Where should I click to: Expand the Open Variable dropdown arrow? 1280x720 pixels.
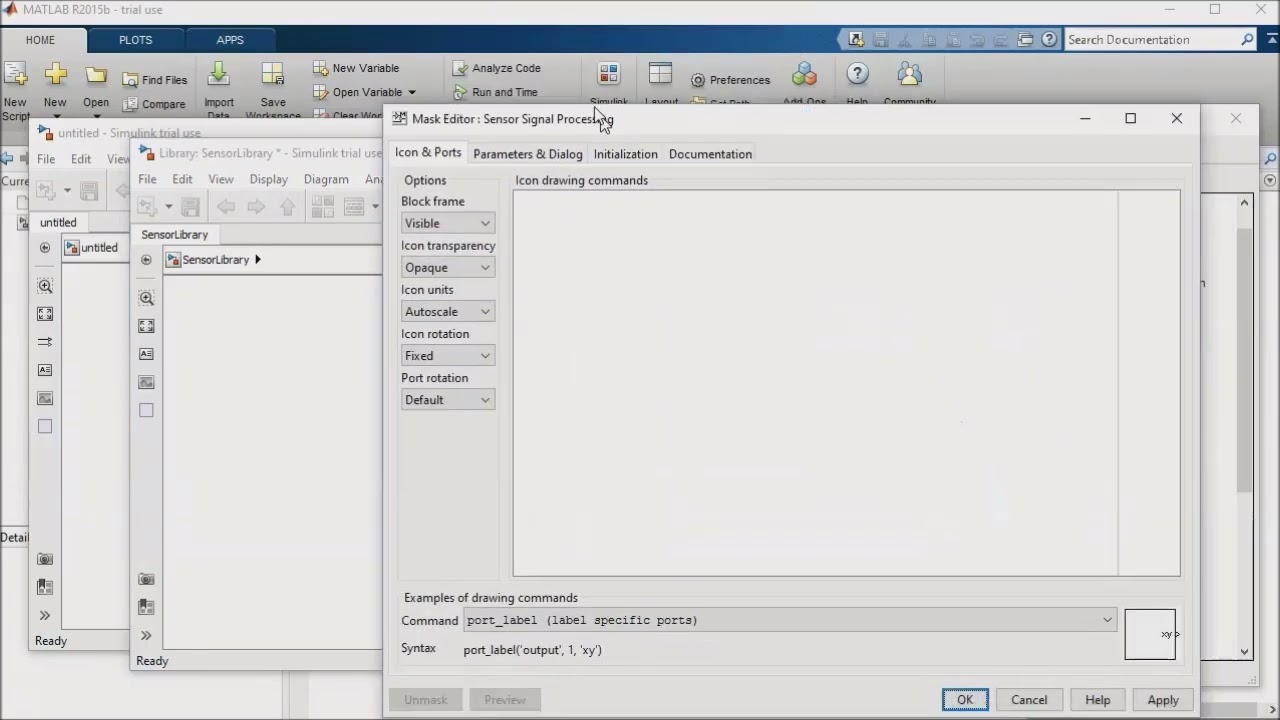pos(411,92)
